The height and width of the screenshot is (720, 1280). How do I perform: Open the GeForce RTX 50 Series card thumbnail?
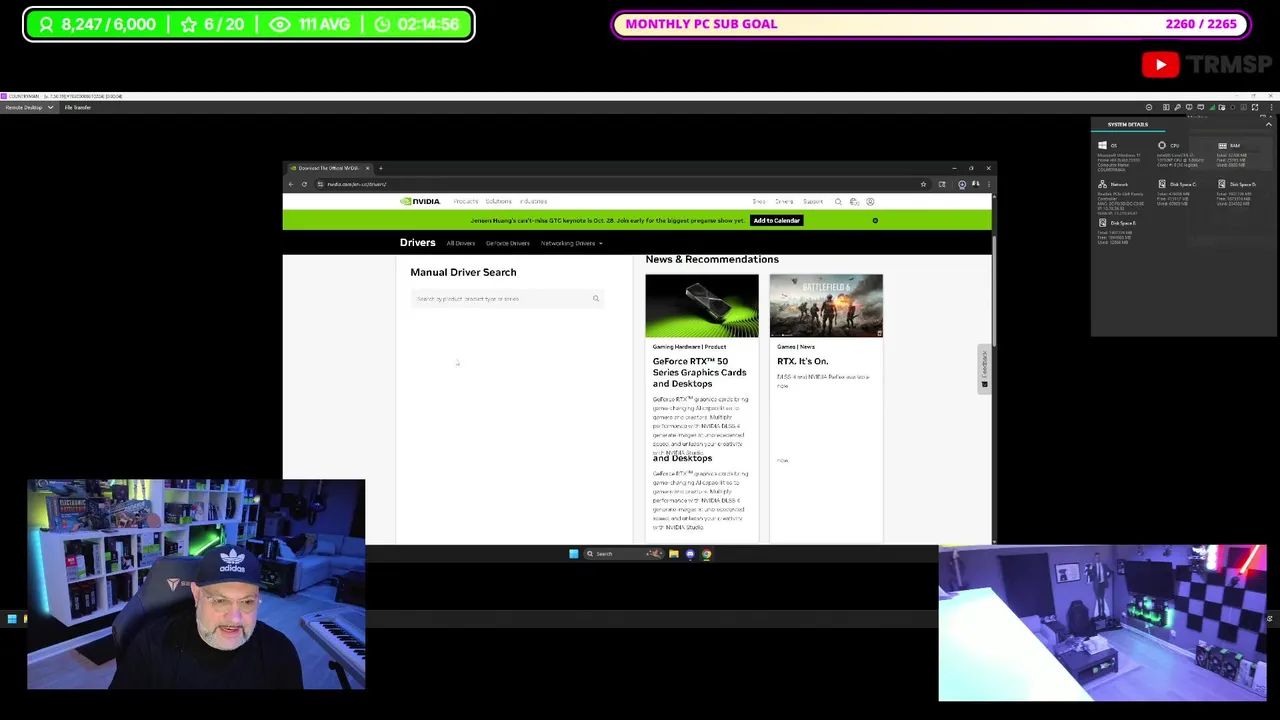702,306
